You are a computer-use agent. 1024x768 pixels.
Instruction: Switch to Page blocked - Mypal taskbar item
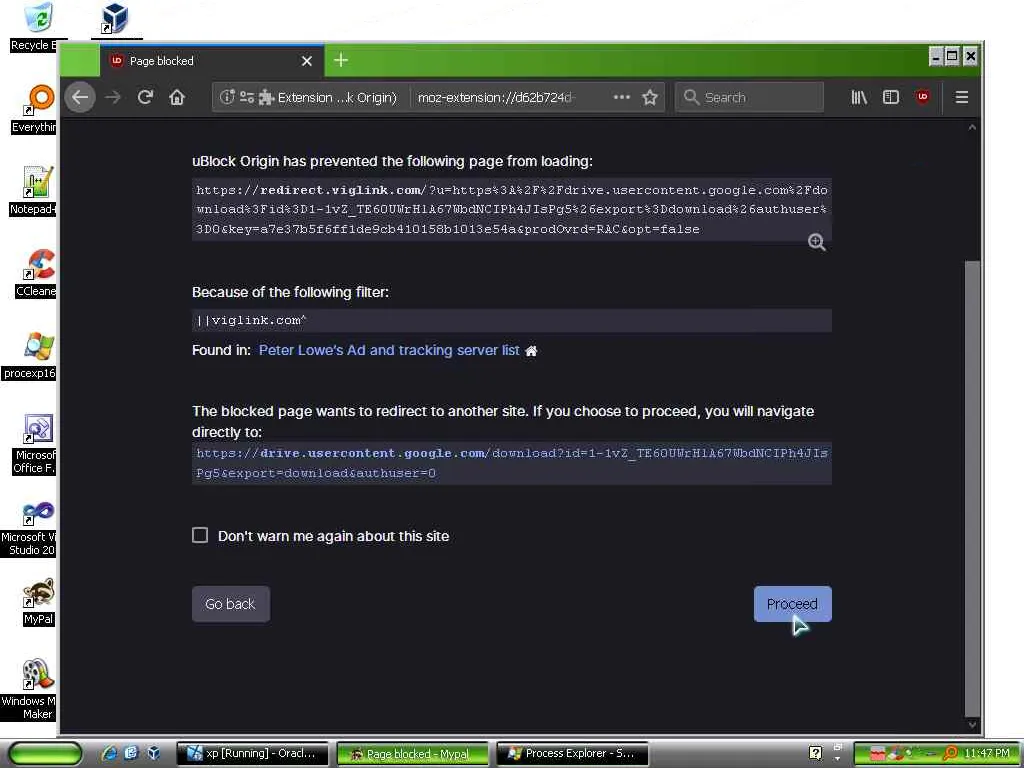click(413, 754)
